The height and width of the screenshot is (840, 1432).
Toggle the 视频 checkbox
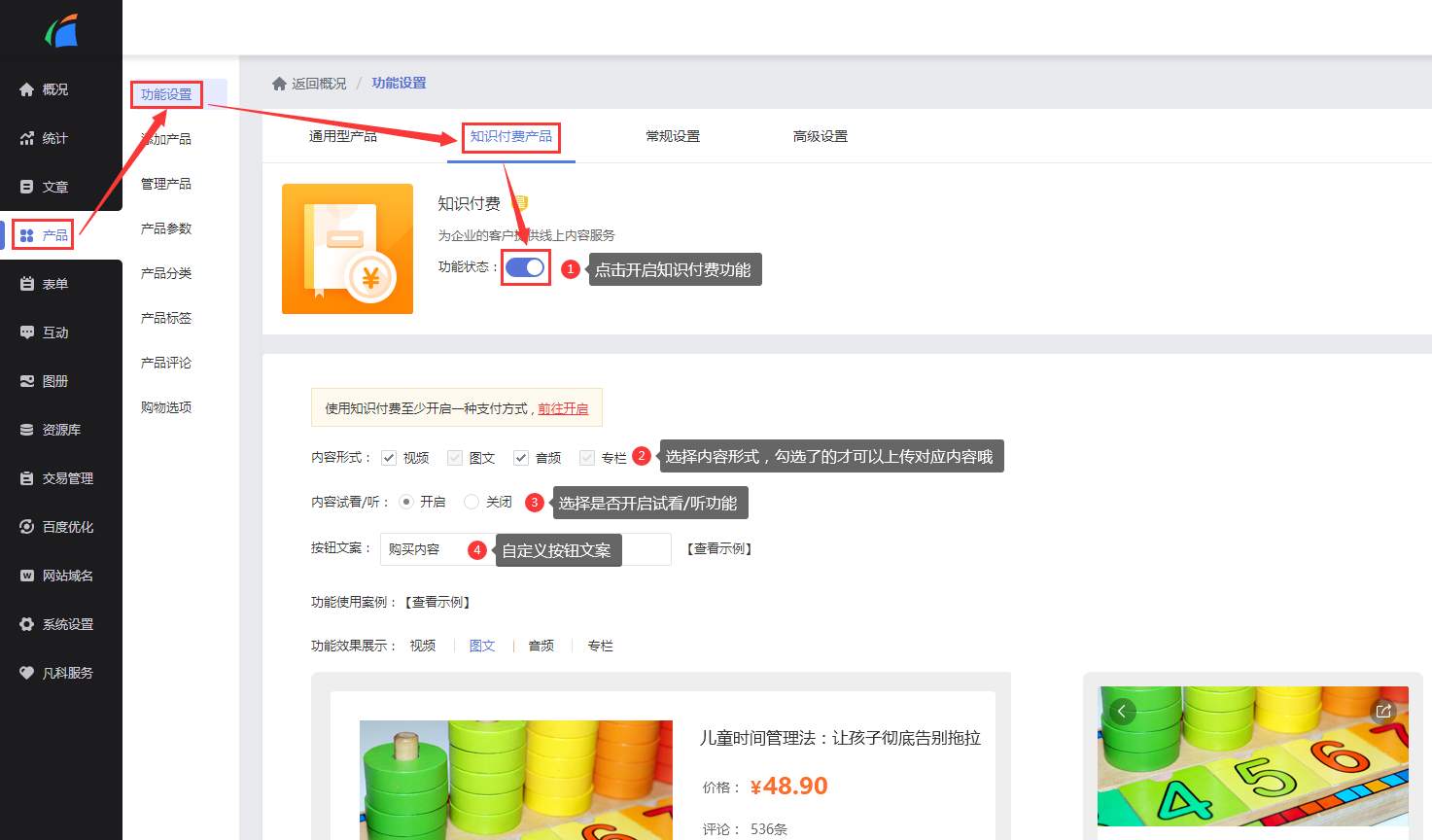click(389, 458)
